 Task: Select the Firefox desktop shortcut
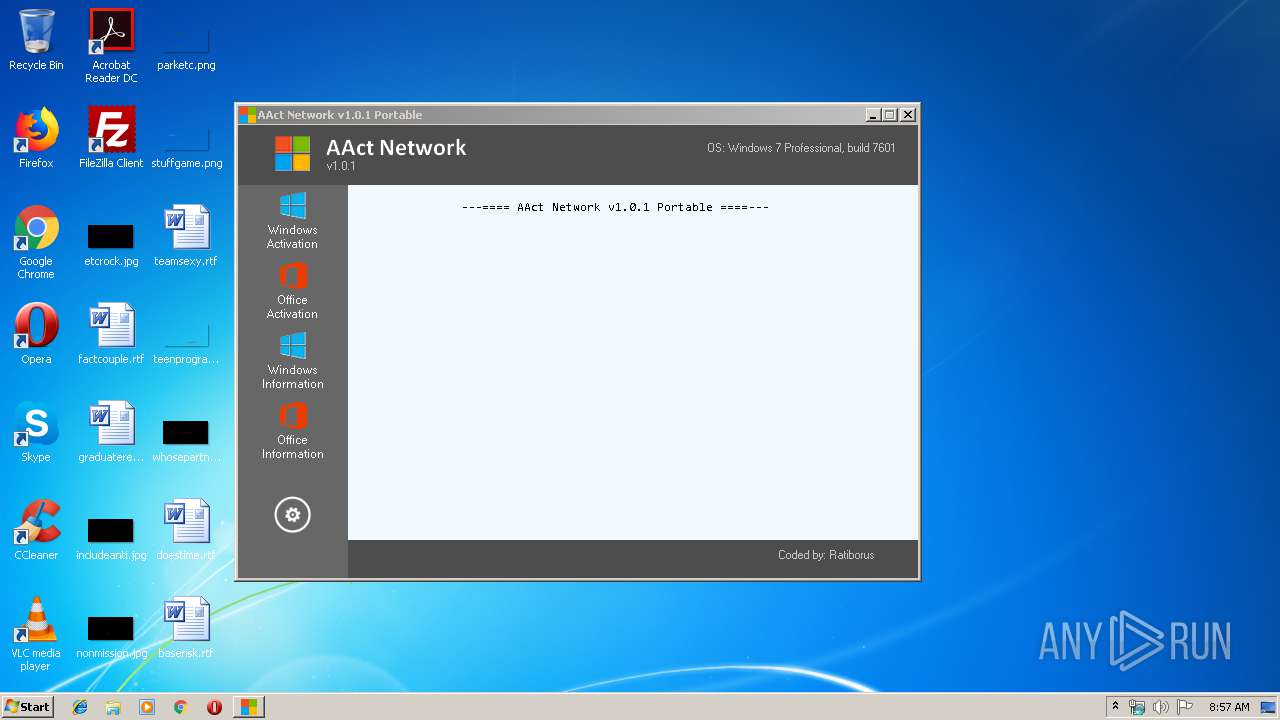pyautogui.click(x=36, y=138)
